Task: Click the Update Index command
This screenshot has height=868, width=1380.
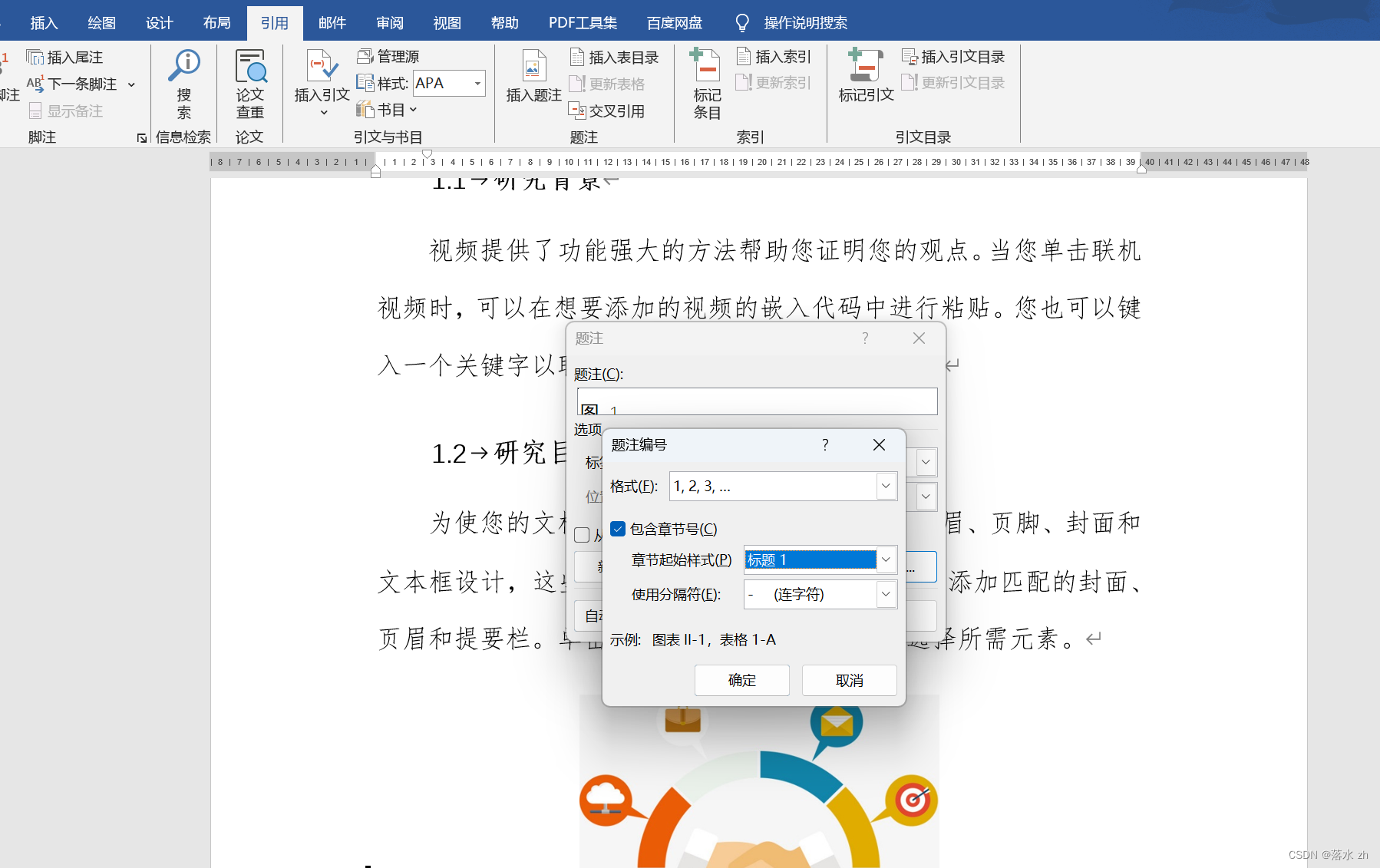Action: [774, 82]
